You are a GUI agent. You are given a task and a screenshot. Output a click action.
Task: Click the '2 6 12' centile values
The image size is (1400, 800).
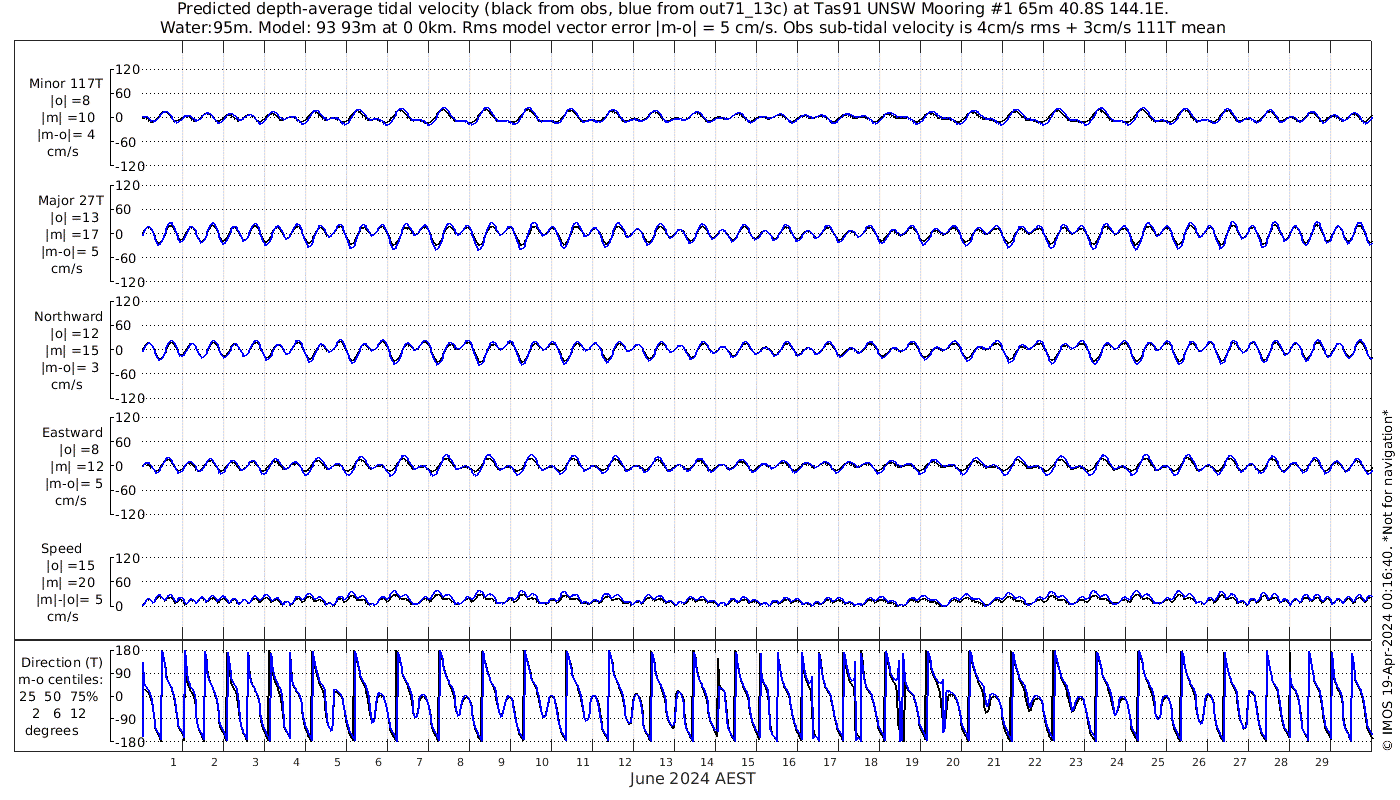pyautogui.click(x=61, y=713)
